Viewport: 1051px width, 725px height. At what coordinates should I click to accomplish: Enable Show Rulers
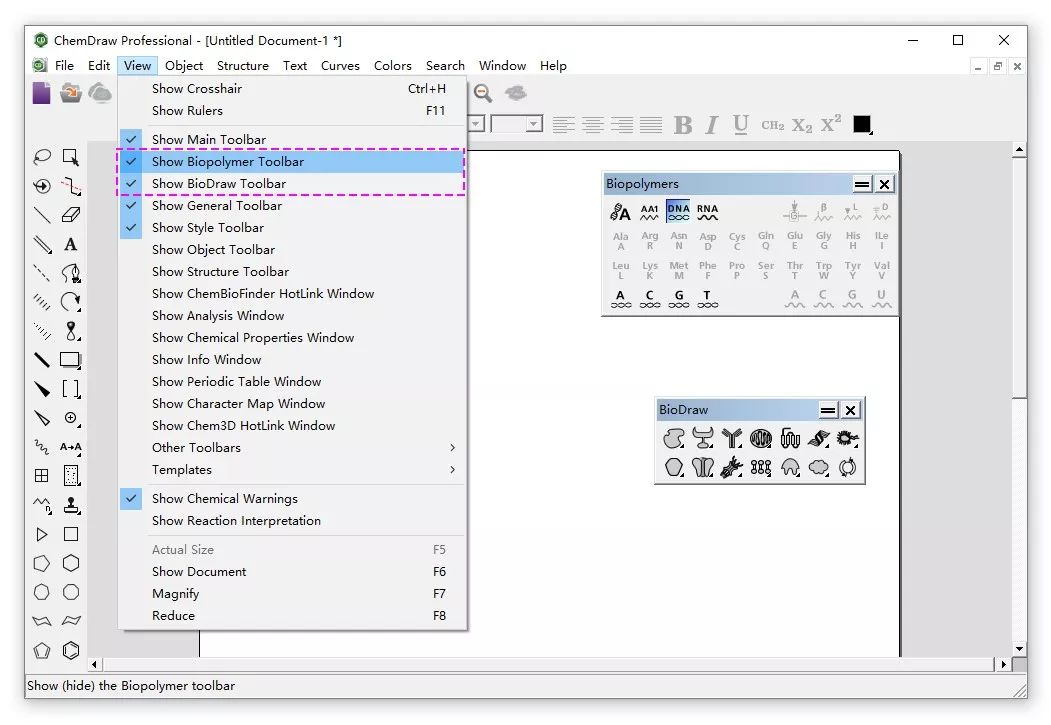(292, 111)
